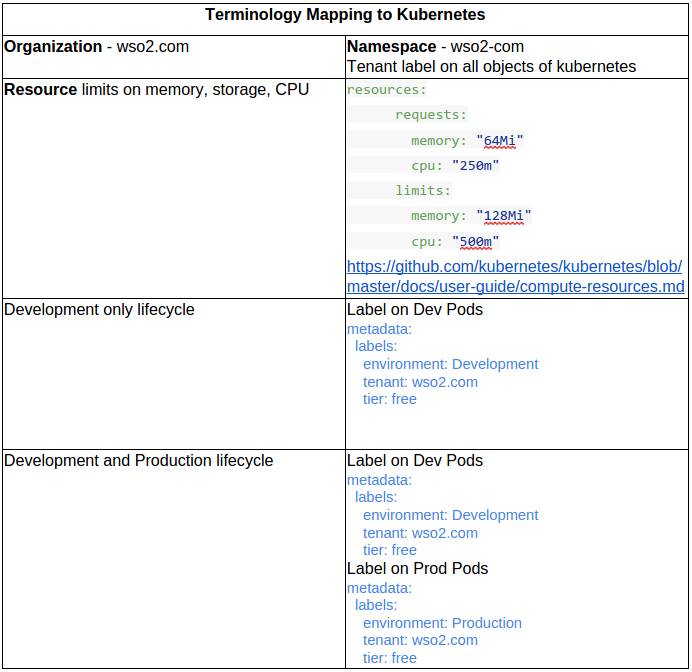Select "environment: Development" in Development and Production row

(451, 515)
